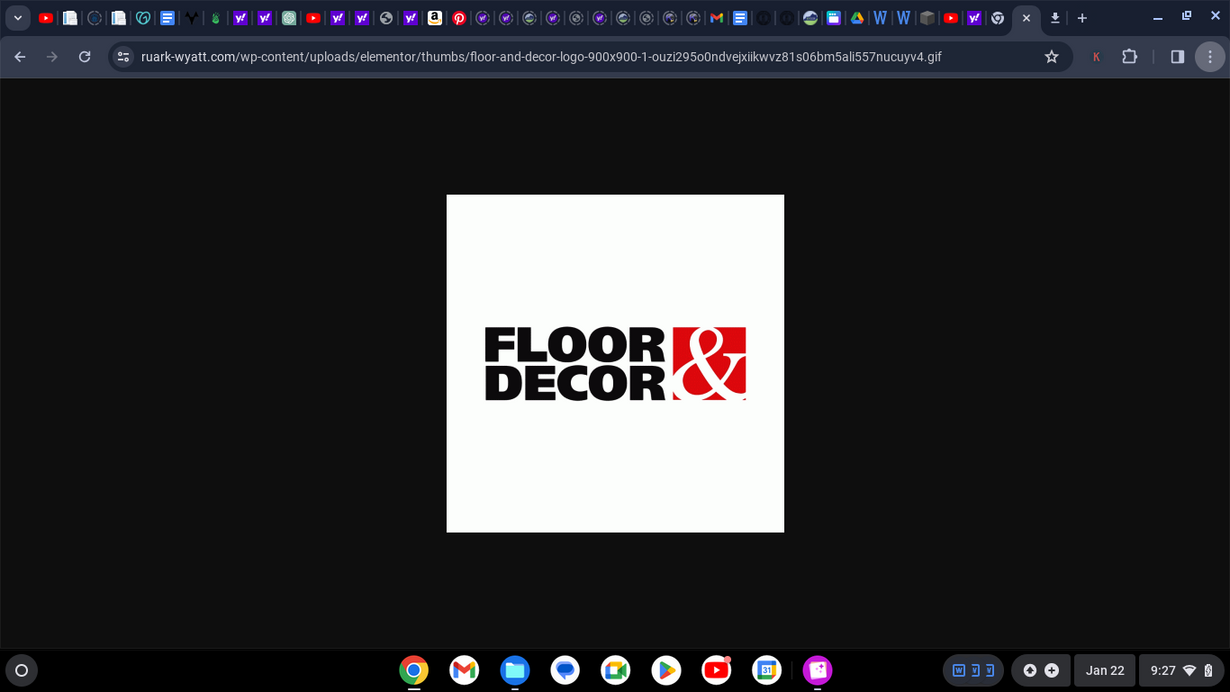Image resolution: width=1230 pixels, height=692 pixels.
Task: Bookmark this page with the star icon
Action: pos(1051,57)
